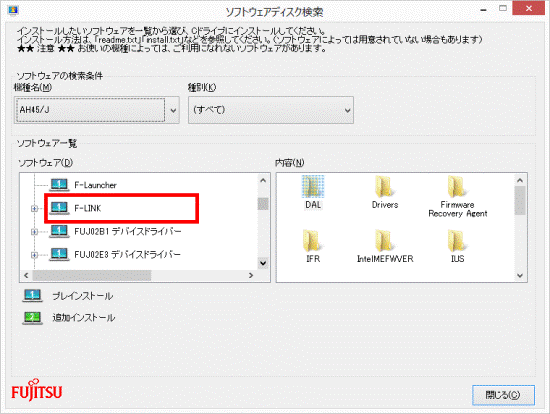Click up arrow of contents pane scrollbar
The width and height of the screenshot is (550, 414).
[x=520, y=180]
